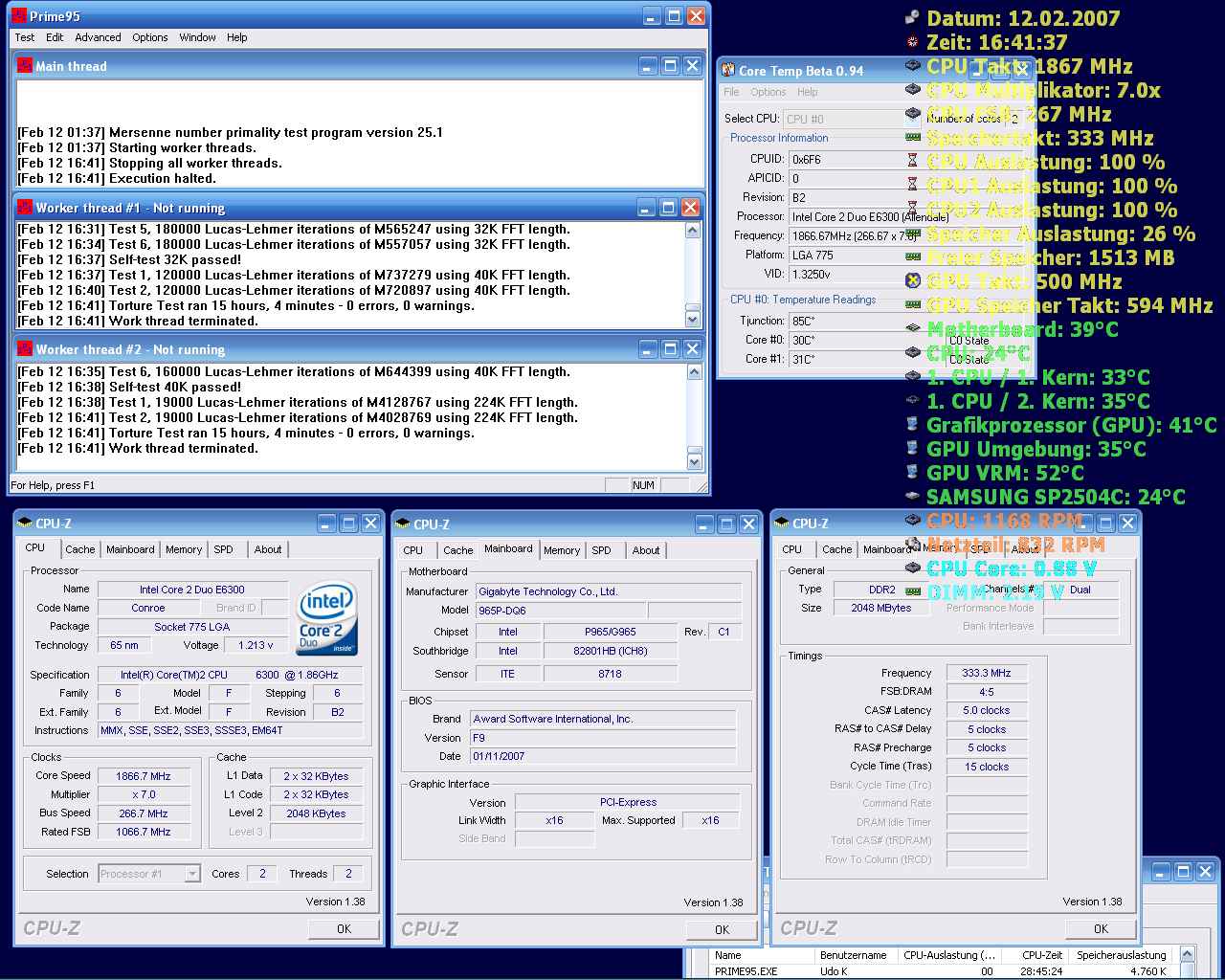Click scroll-up arrow in Worker thread #1
This screenshot has width=1225, height=980.
(694, 231)
